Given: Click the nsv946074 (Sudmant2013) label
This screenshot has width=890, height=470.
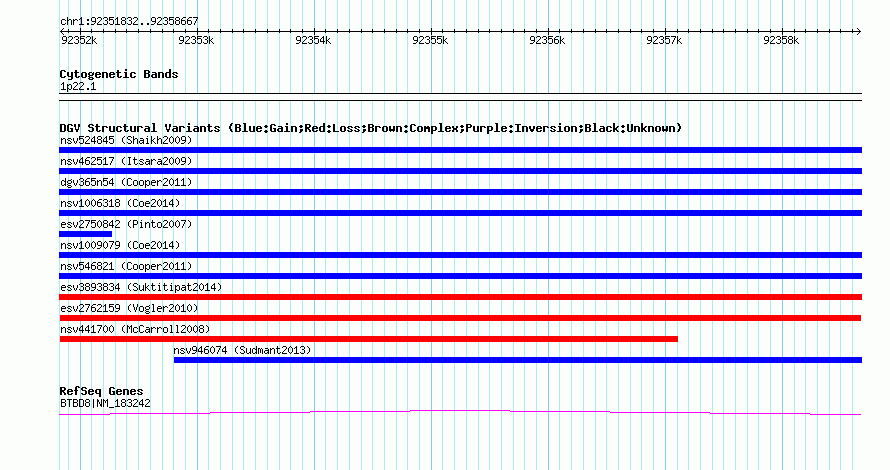Looking at the screenshot, I should [242, 350].
